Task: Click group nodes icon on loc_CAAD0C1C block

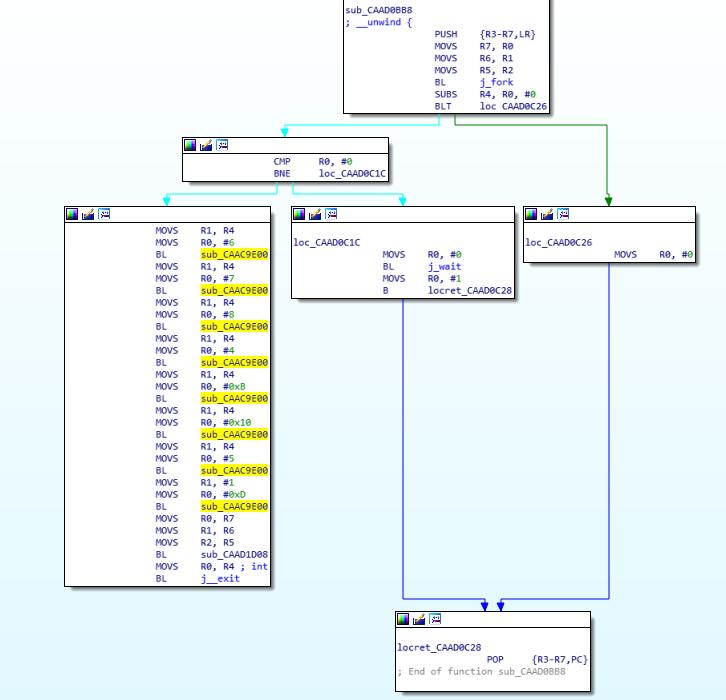Action: [x=332, y=214]
